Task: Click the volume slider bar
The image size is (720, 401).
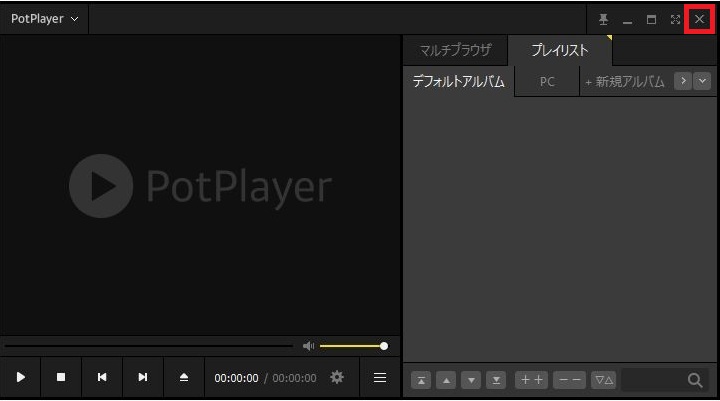Action: tap(352, 346)
